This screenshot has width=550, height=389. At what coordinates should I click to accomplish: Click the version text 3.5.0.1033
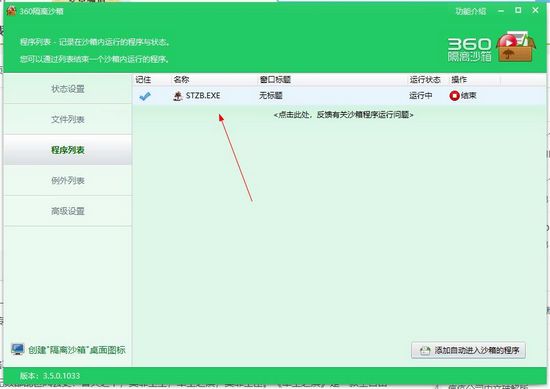tap(61, 376)
